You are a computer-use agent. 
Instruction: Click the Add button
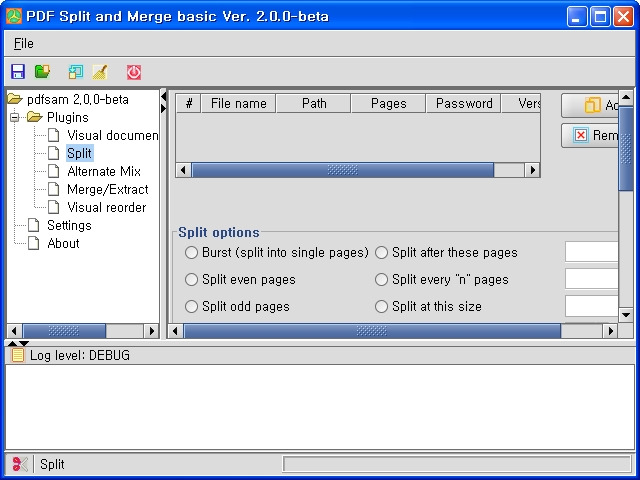(590, 105)
